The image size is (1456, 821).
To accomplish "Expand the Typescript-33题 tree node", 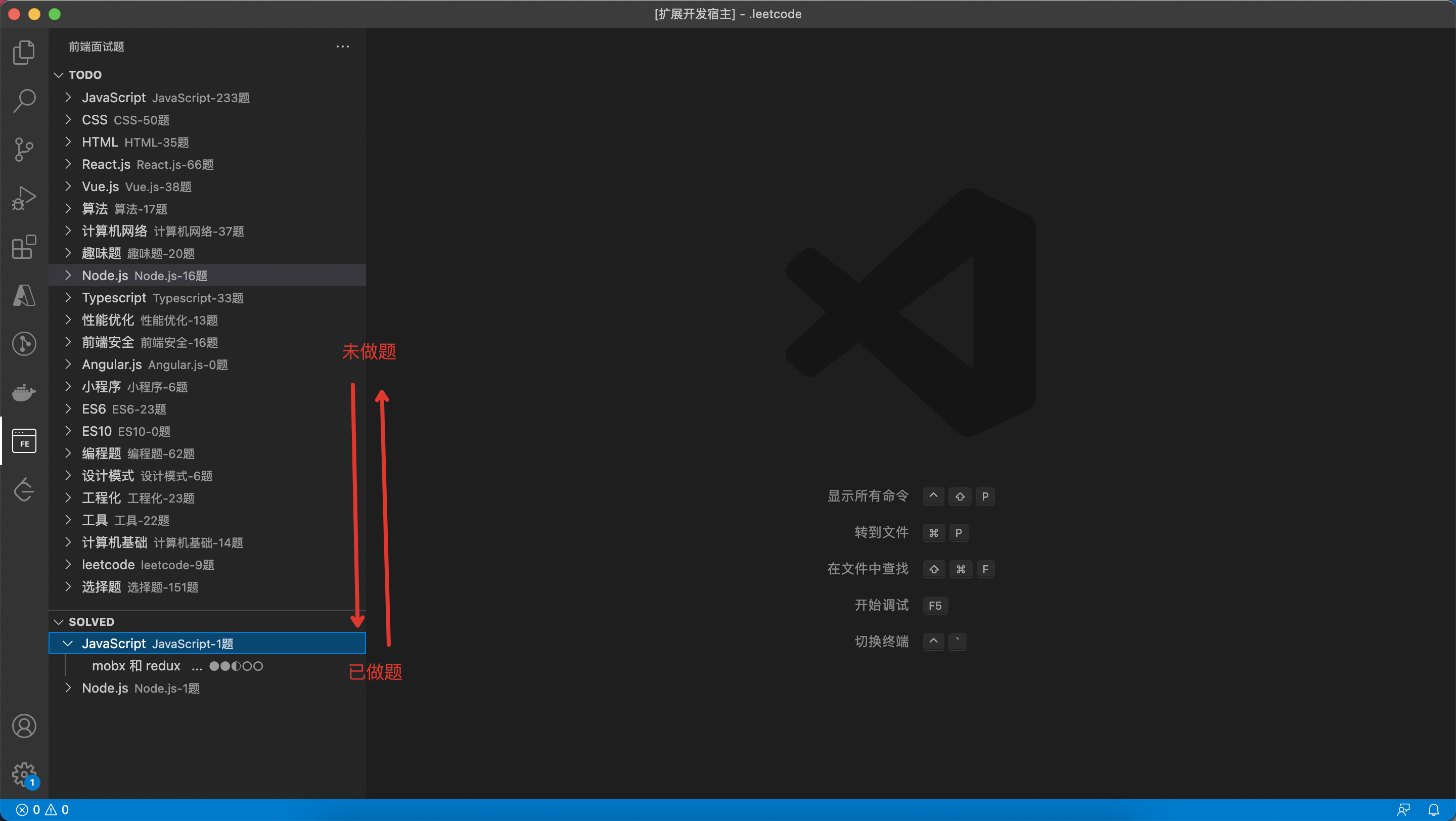I will [x=162, y=298].
